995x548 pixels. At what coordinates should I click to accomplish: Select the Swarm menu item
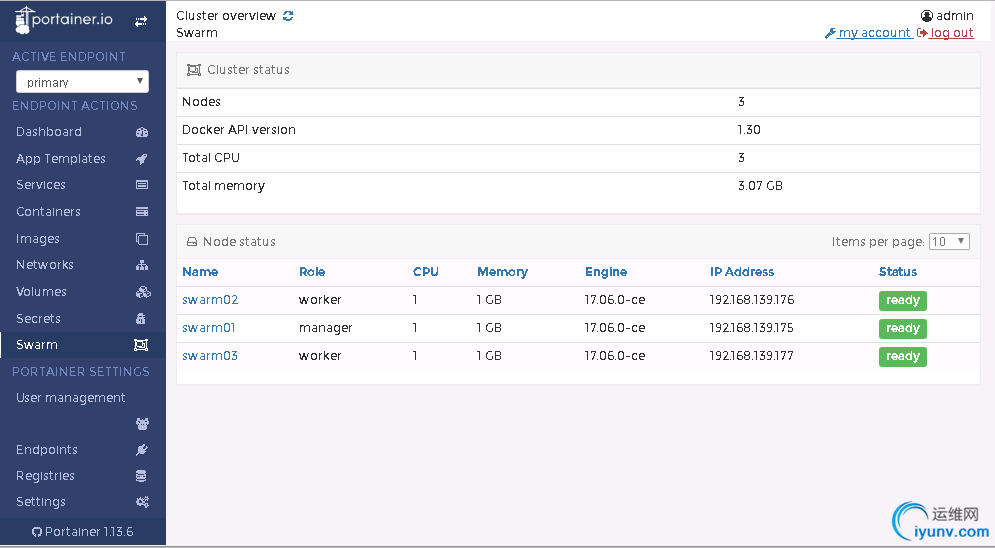37,345
